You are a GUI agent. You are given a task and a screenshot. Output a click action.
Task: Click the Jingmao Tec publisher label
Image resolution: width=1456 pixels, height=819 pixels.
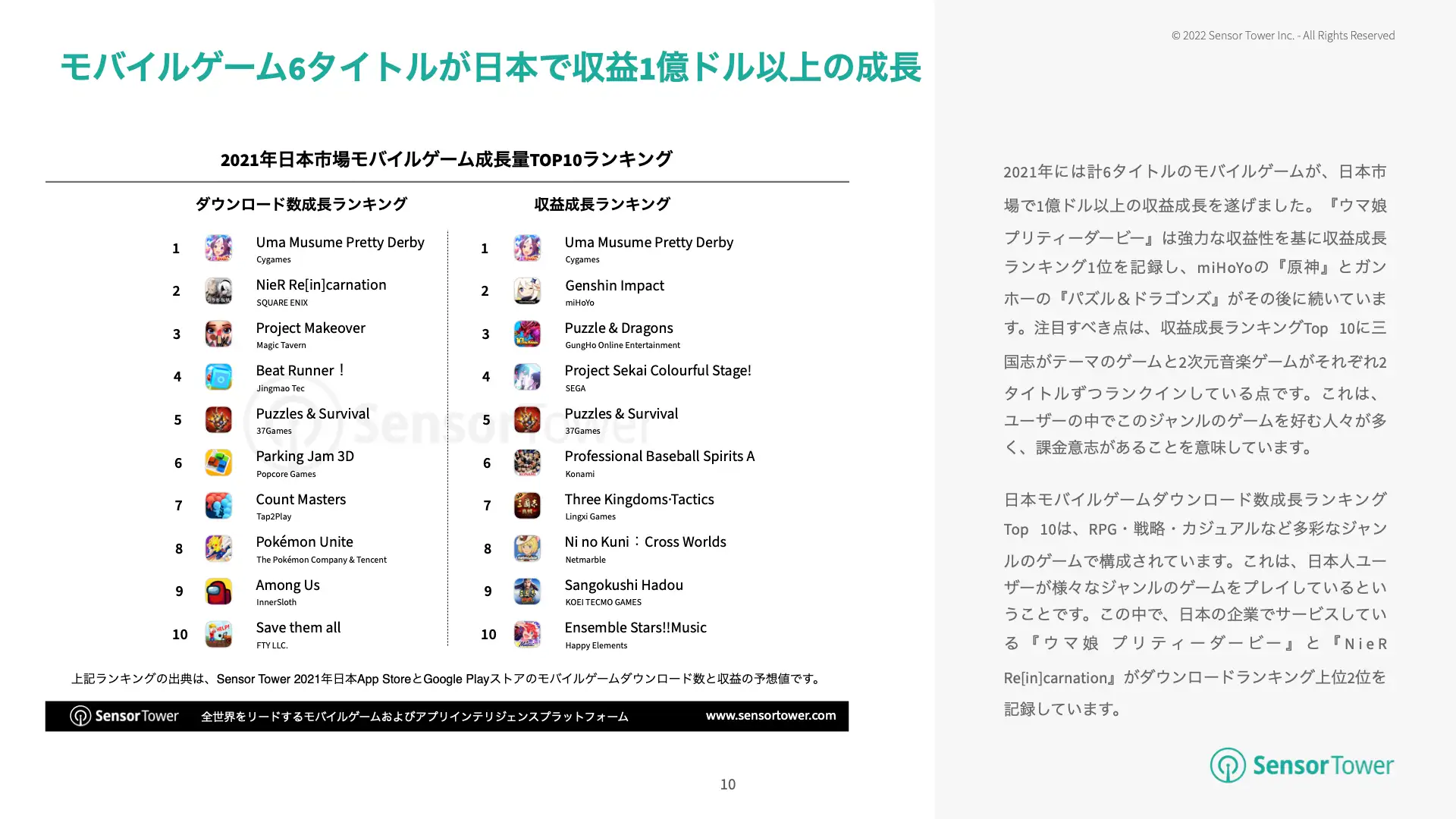click(281, 388)
